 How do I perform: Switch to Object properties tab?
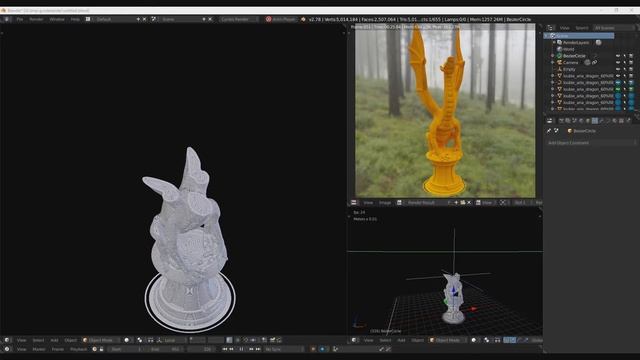pyautogui.click(x=588, y=121)
